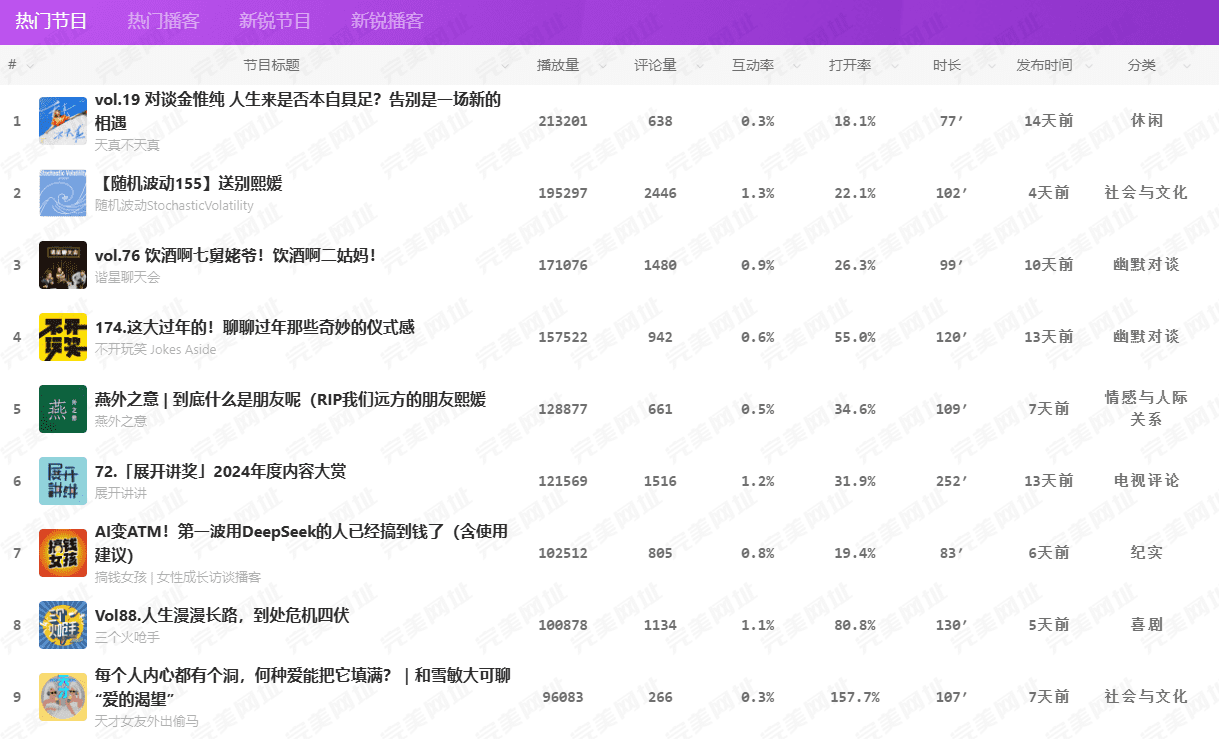The width and height of the screenshot is (1219, 739).
Task: Sort by the 分类 column header
Action: click(x=1142, y=65)
